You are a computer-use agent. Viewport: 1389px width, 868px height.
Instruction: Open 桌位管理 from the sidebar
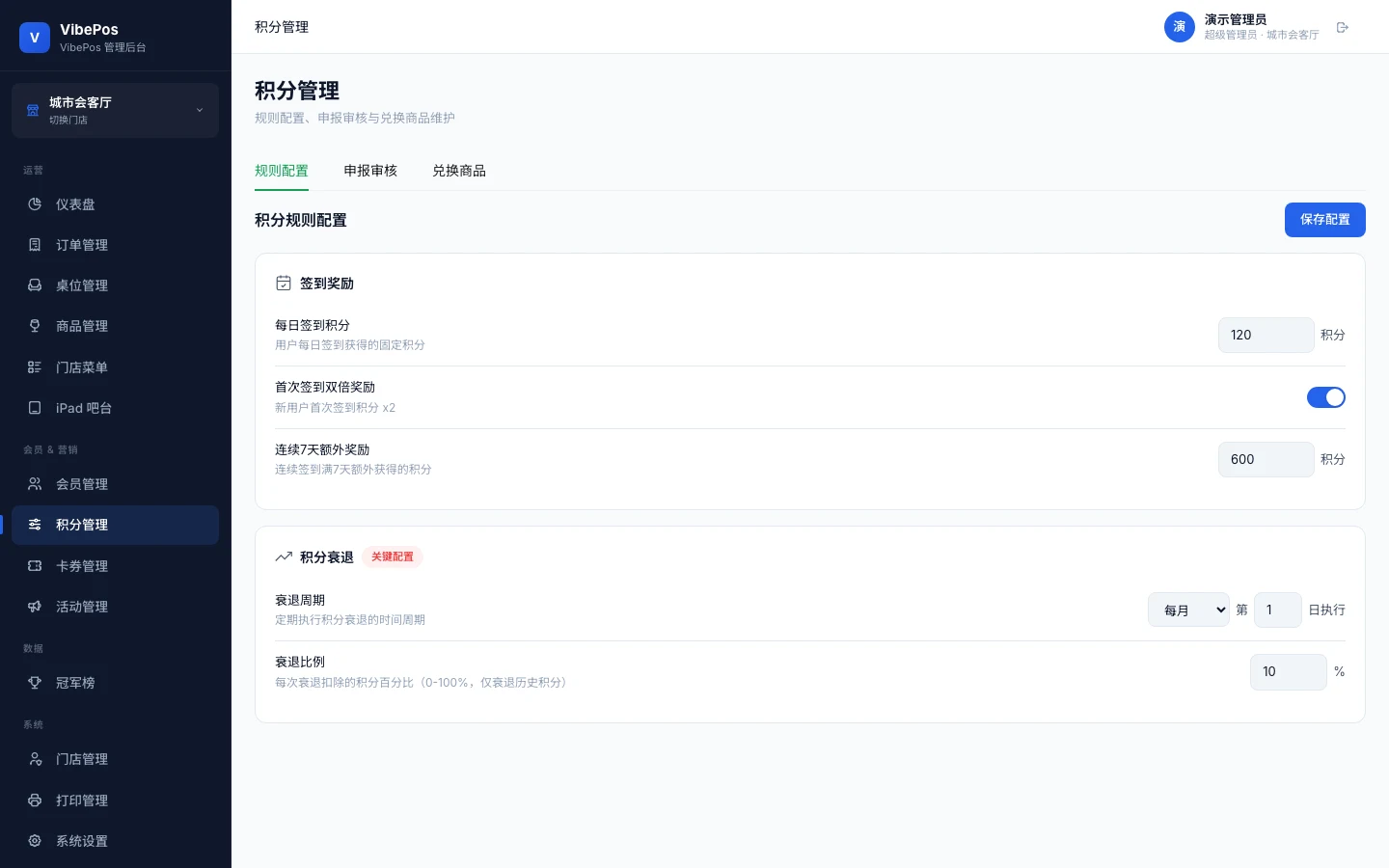click(x=116, y=285)
